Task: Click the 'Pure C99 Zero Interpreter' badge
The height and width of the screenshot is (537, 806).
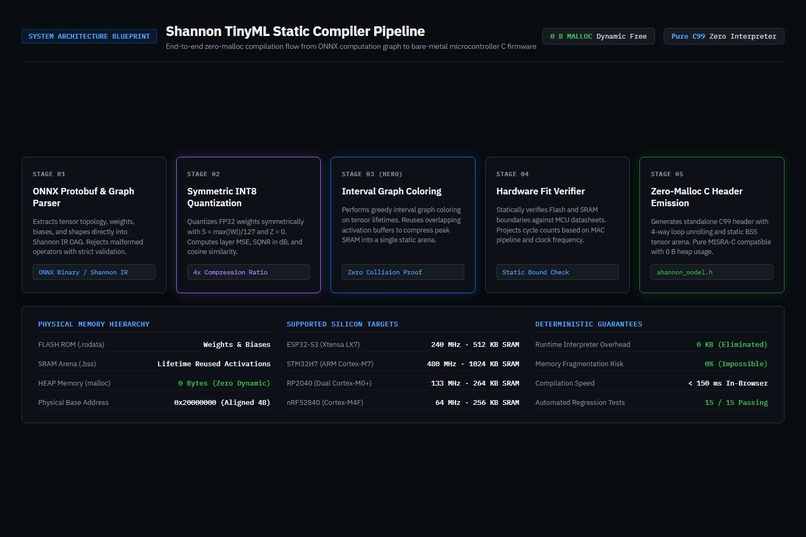Action: coord(724,36)
